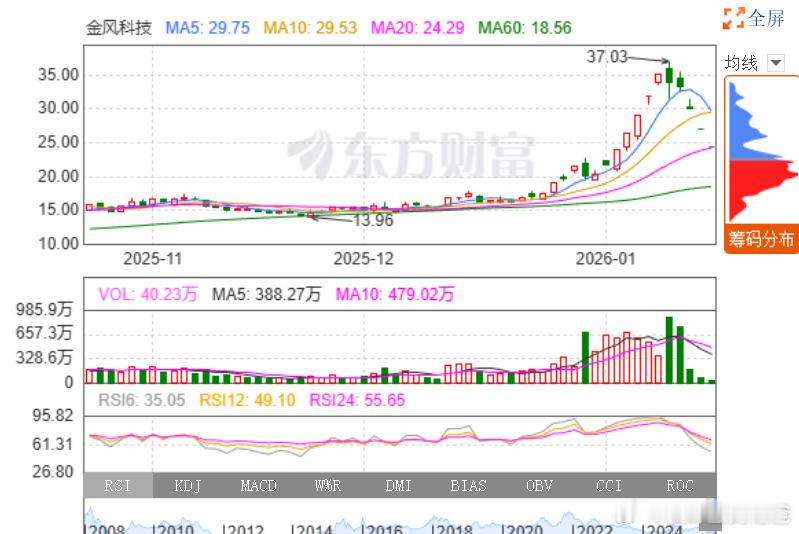Select the OBV indicator tab

coord(539,486)
